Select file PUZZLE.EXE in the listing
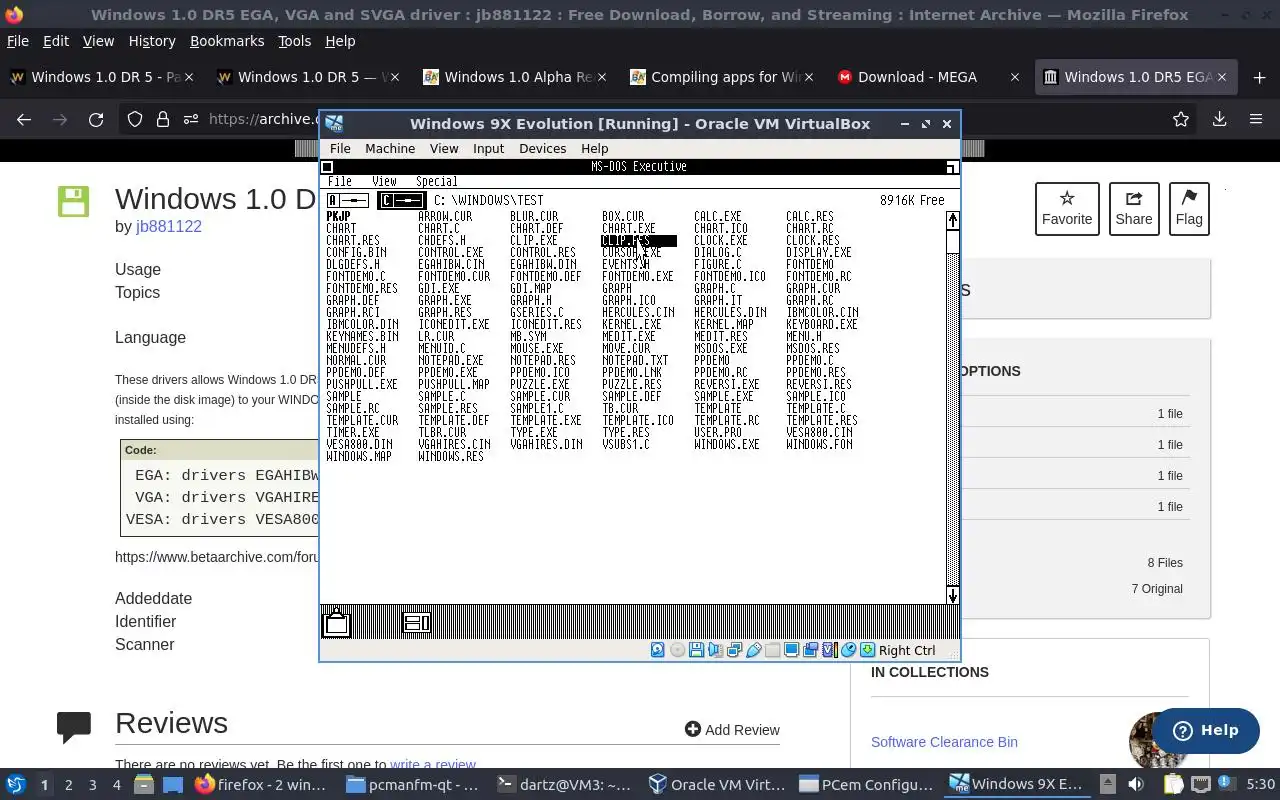Screen dimensions: 1280x800 click(x=540, y=384)
